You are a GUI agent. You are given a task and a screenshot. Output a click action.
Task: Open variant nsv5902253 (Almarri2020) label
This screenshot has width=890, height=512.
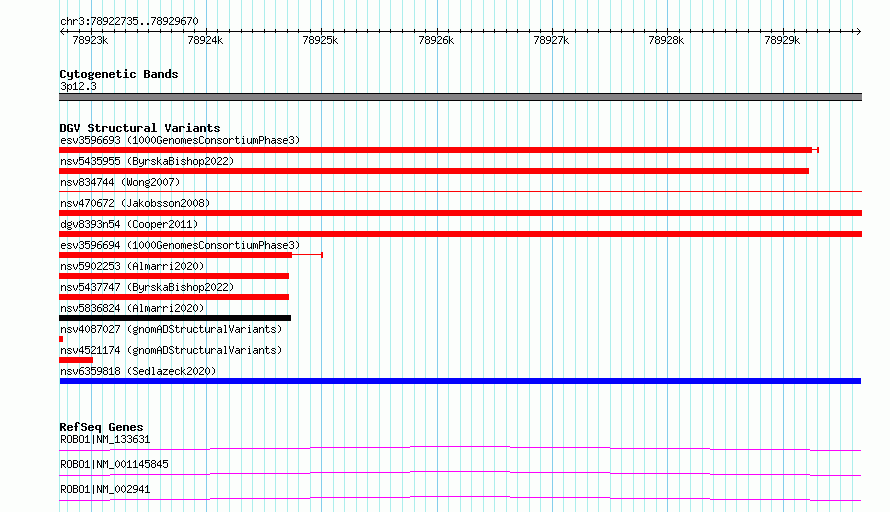click(x=132, y=266)
